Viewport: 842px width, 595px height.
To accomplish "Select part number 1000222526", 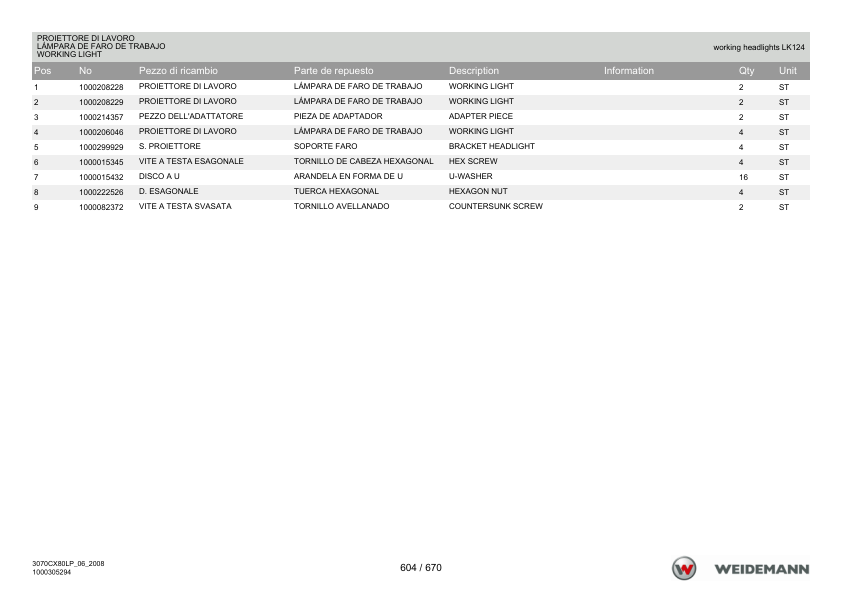I will tap(101, 192).
